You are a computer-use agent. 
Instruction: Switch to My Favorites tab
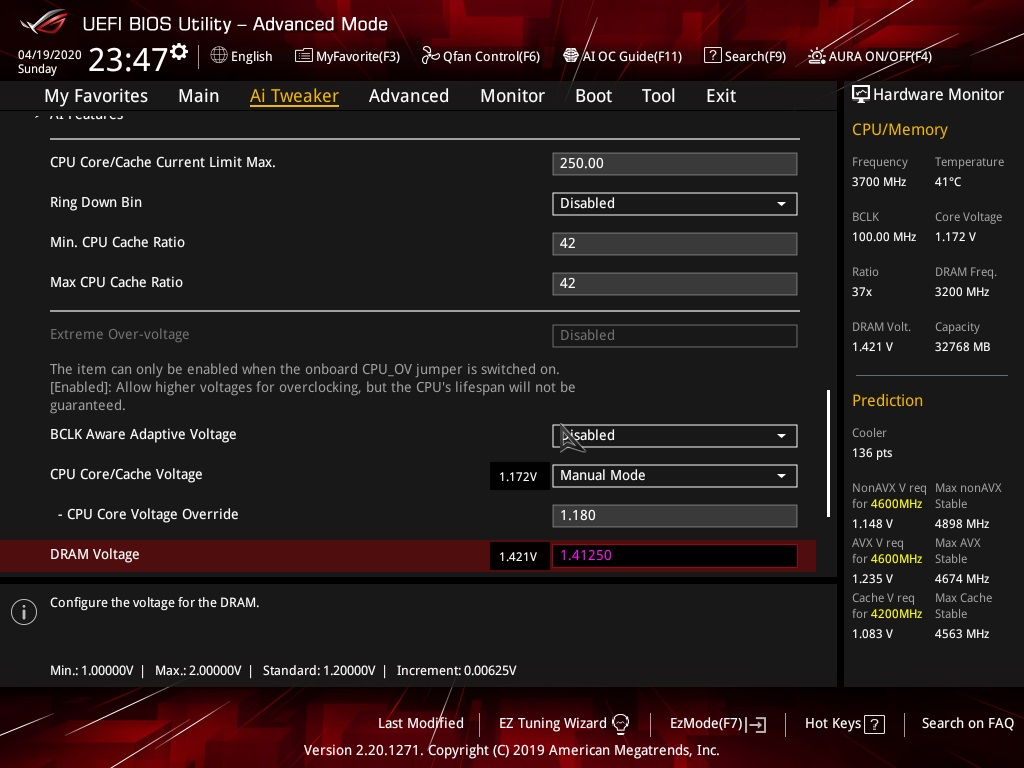[96, 96]
